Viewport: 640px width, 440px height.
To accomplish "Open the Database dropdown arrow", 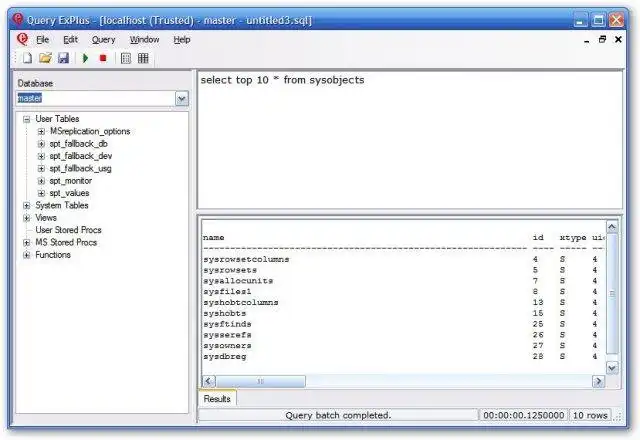I will [182, 99].
